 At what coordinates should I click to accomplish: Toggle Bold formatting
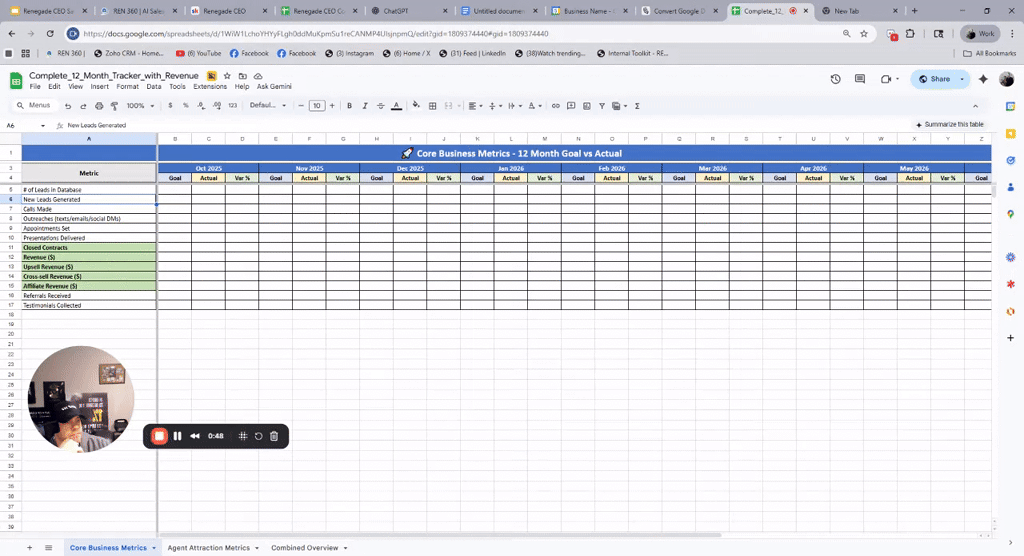[349, 106]
